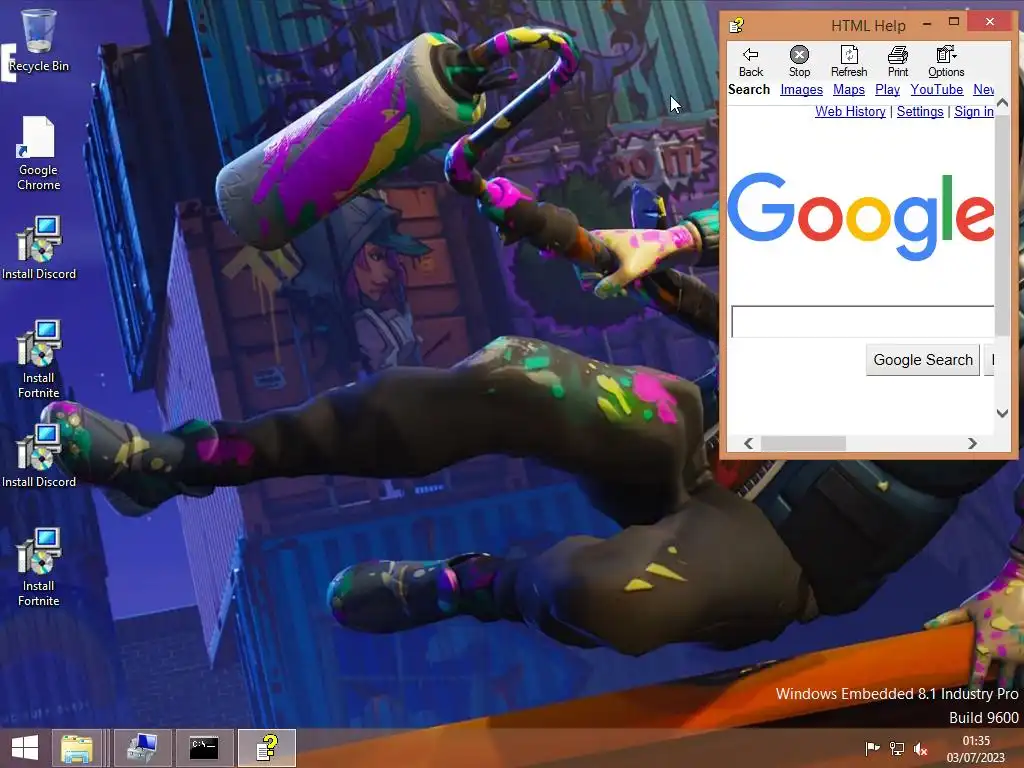Click the HTML Help title bar icon
Screen dimensions: 1024x768
pos(737,25)
